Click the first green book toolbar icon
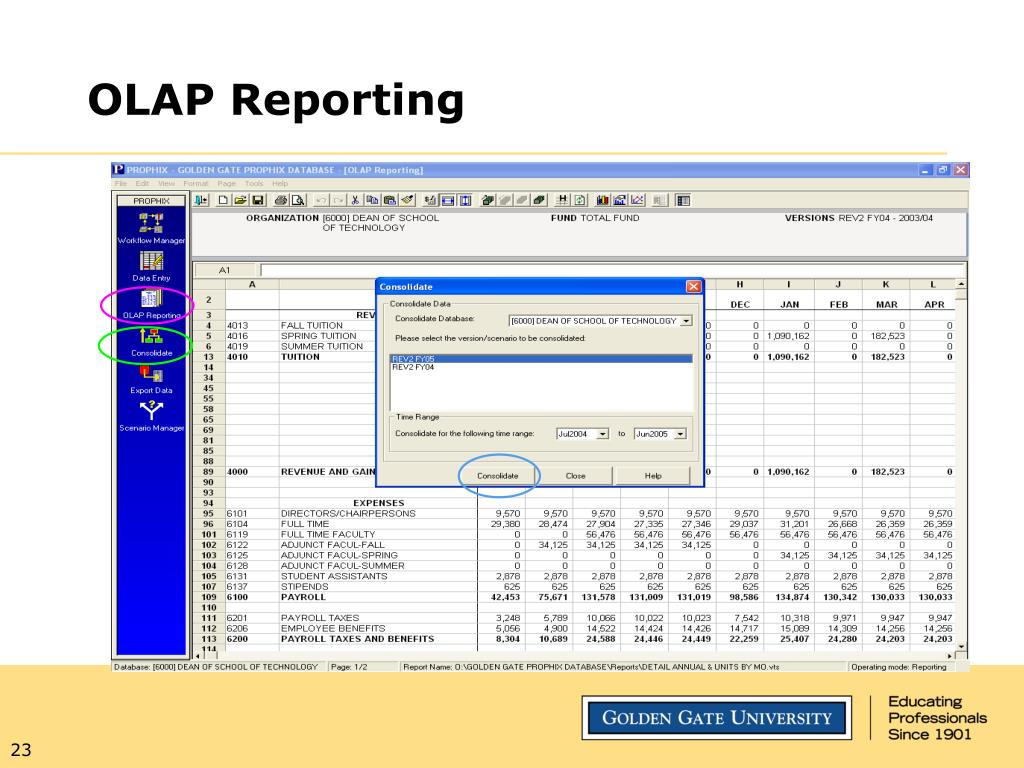 pyautogui.click(x=488, y=200)
